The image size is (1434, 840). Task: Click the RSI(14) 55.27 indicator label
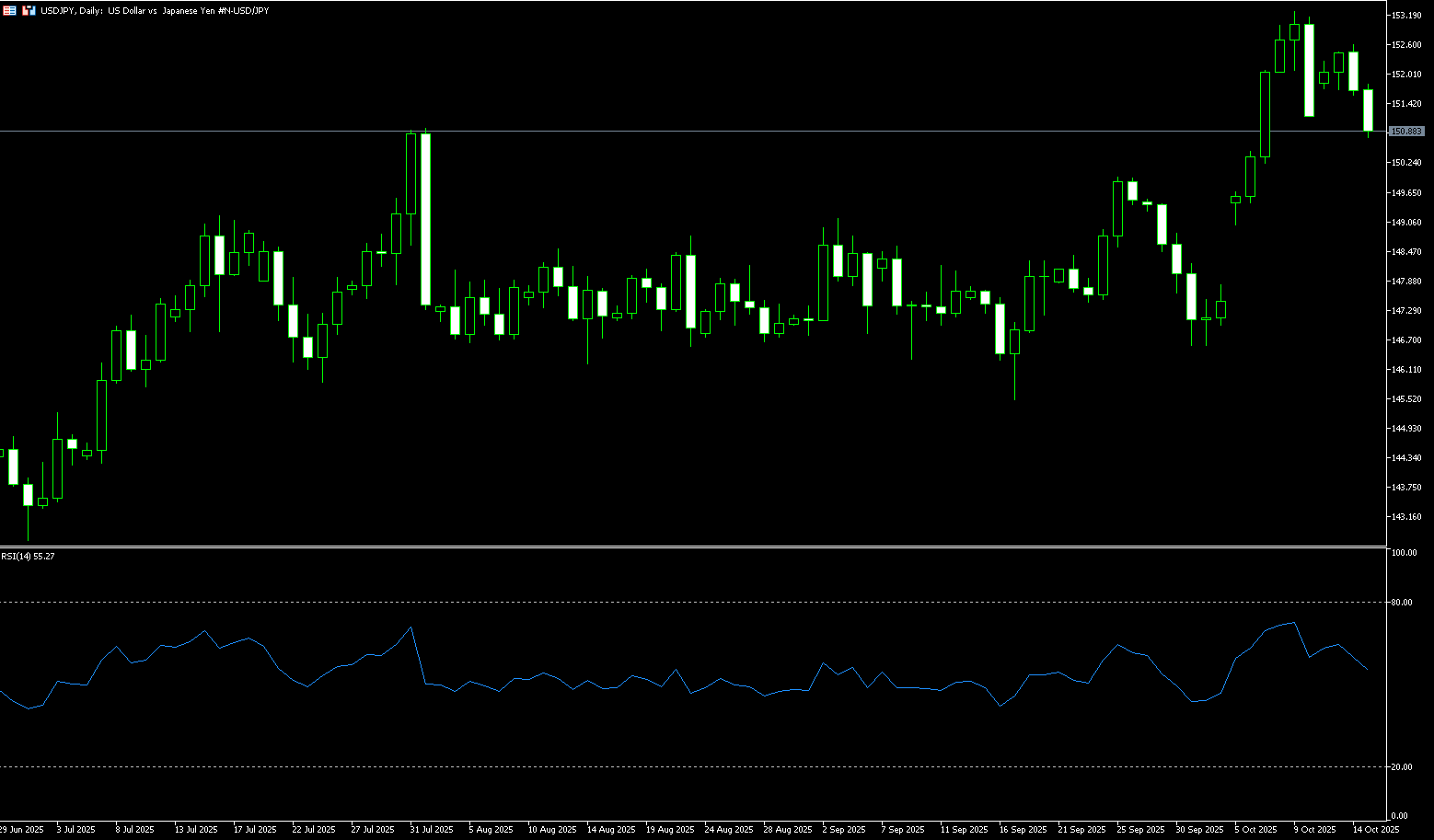[28, 557]
